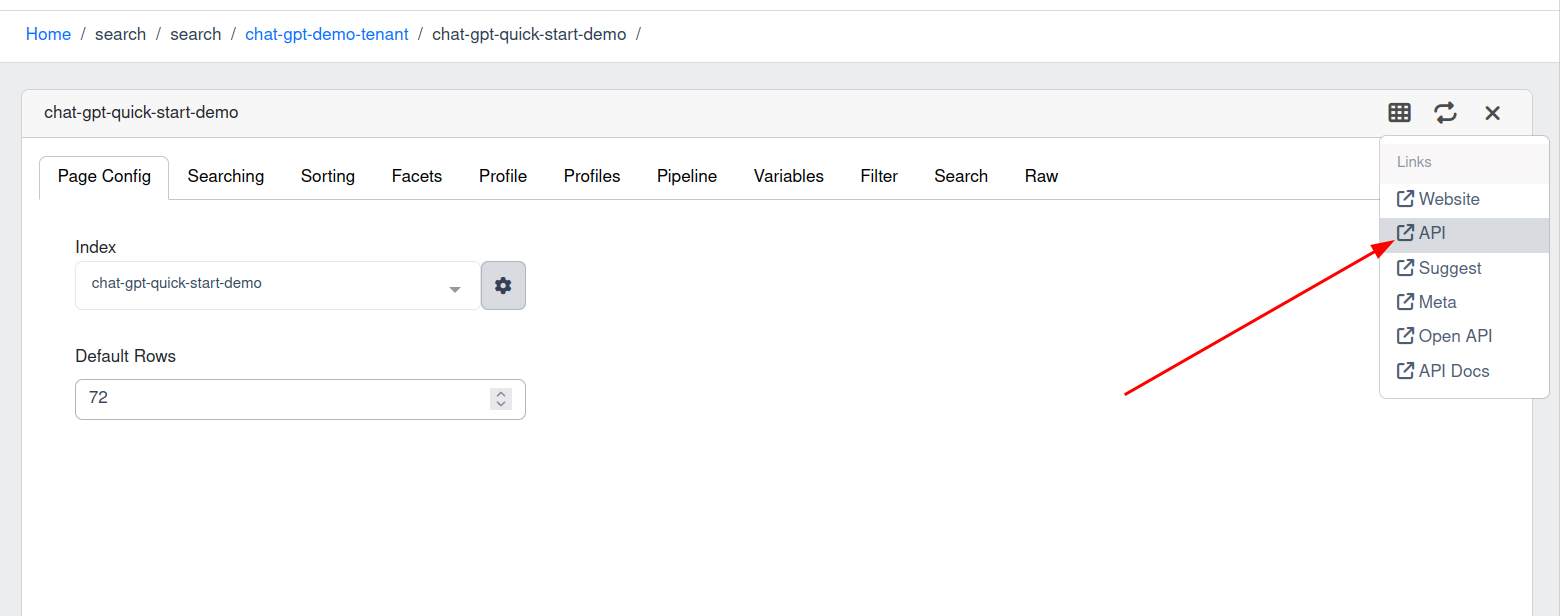Switch to the Variables tab
Image resolution: width=1560 pixels, height=616 pixels.
point(789,177)
